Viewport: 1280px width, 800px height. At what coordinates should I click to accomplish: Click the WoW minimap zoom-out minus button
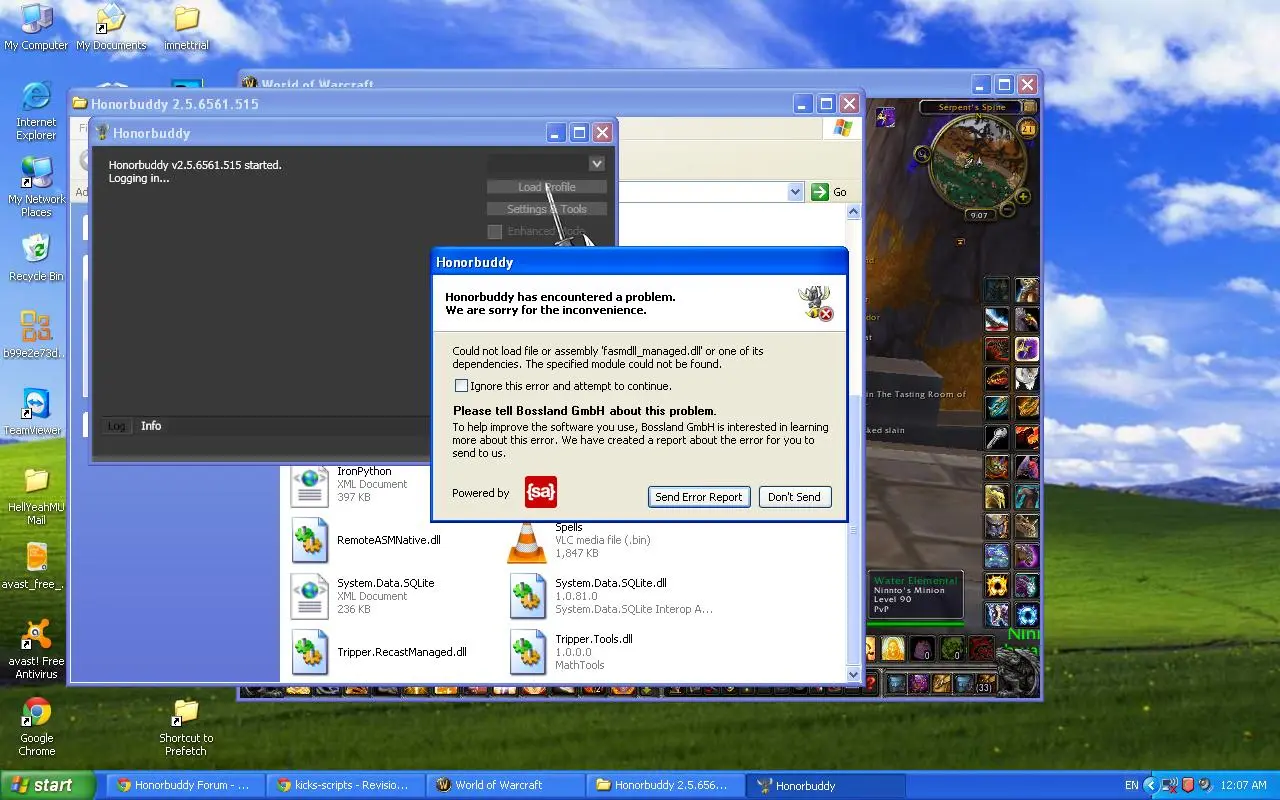point(1009,210)
